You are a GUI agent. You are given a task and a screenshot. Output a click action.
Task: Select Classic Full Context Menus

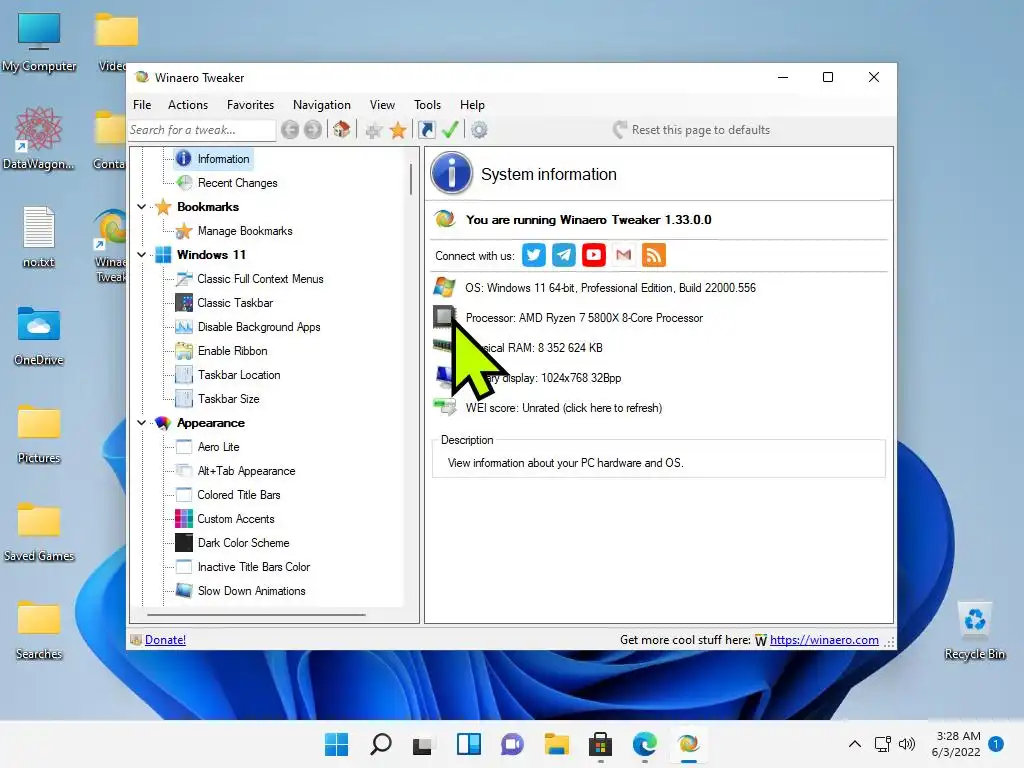(x=261, y=279)
